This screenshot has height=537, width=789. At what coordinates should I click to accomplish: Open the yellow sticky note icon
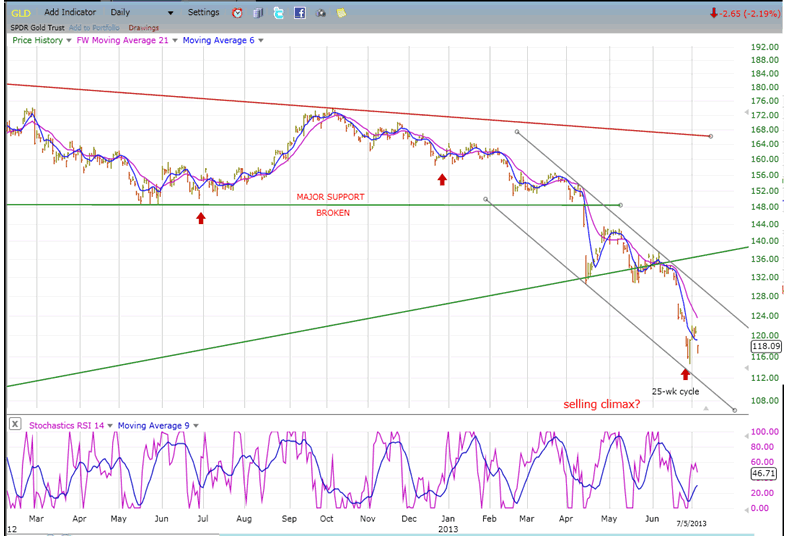341,13
